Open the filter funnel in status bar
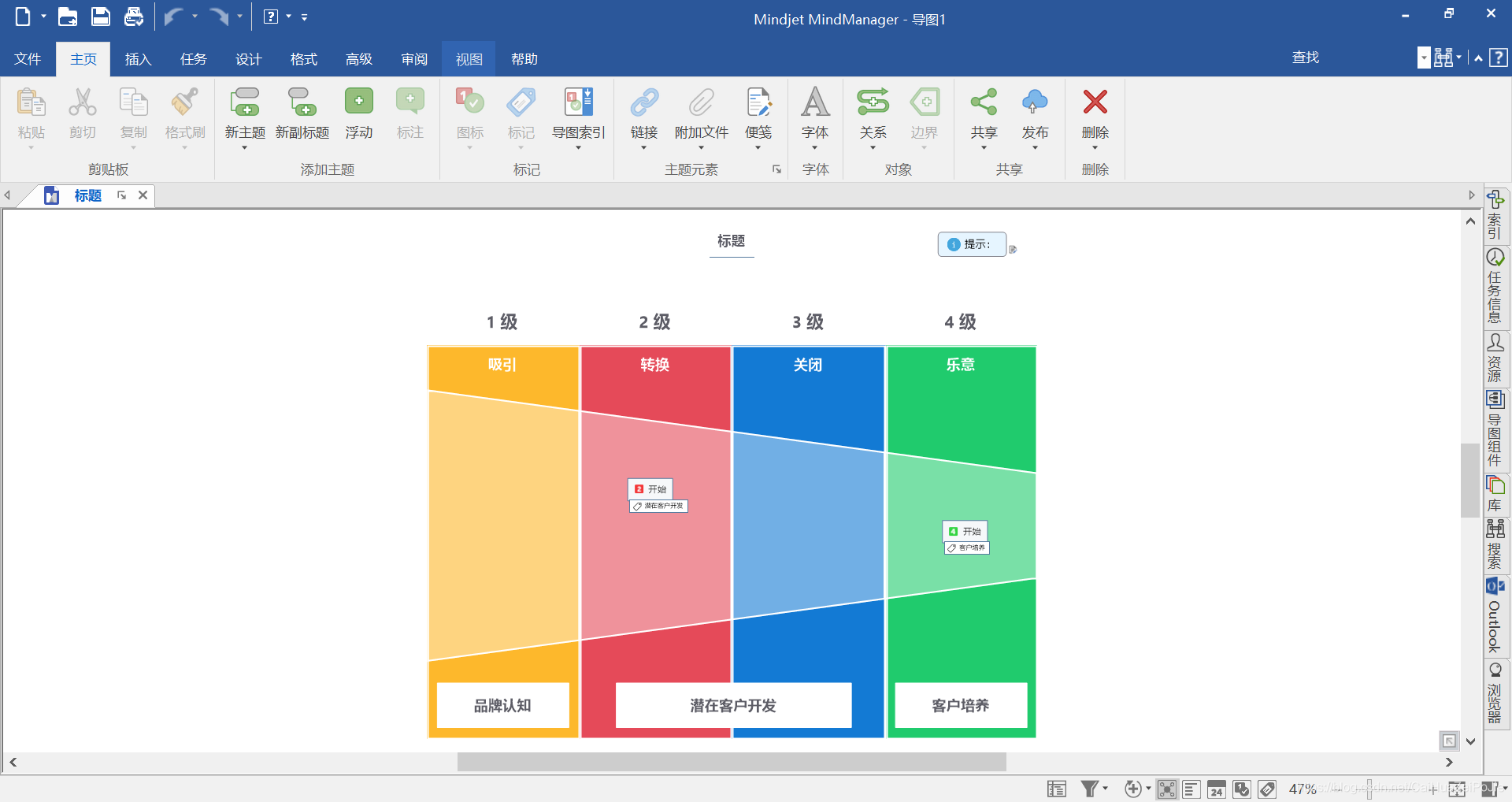 point(1090,789)
